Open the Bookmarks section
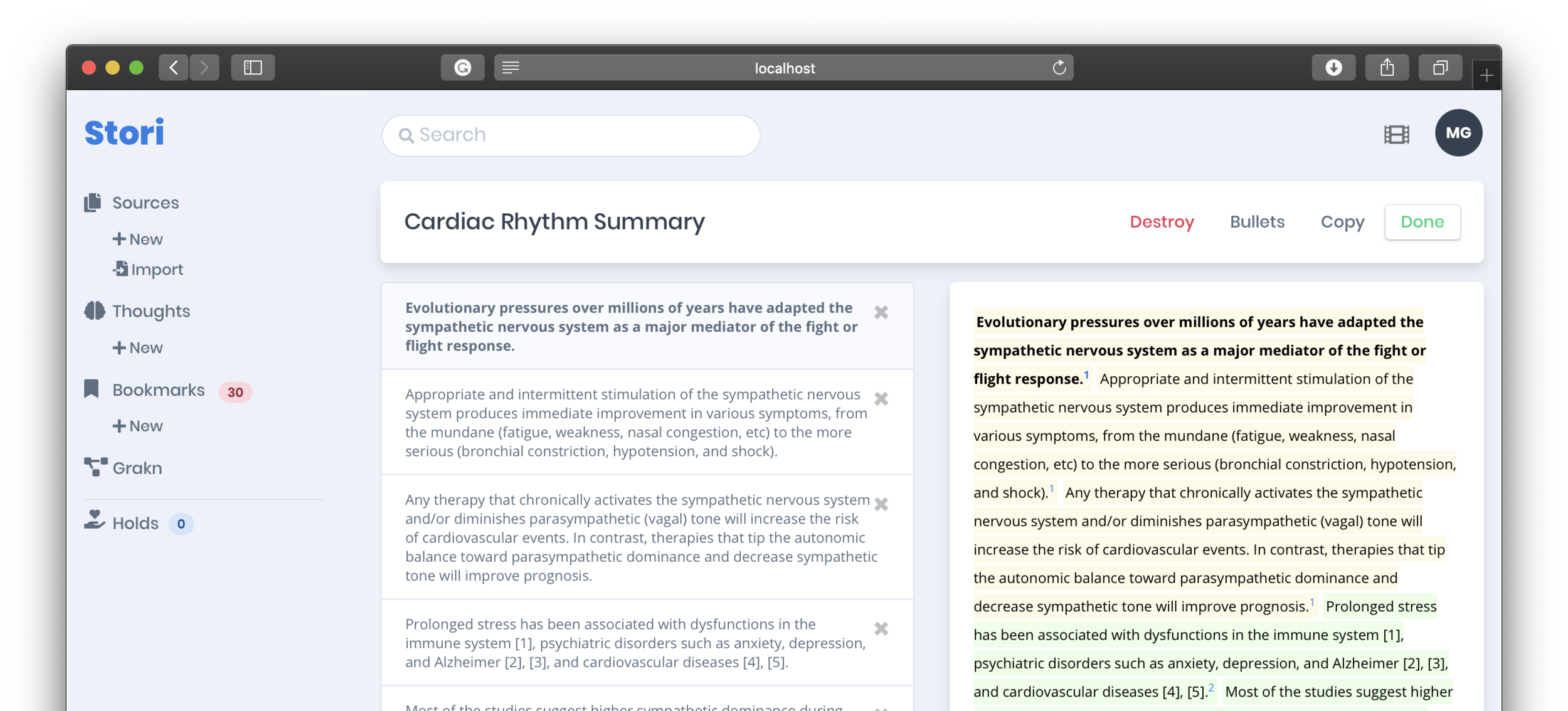 coord(159,390)
